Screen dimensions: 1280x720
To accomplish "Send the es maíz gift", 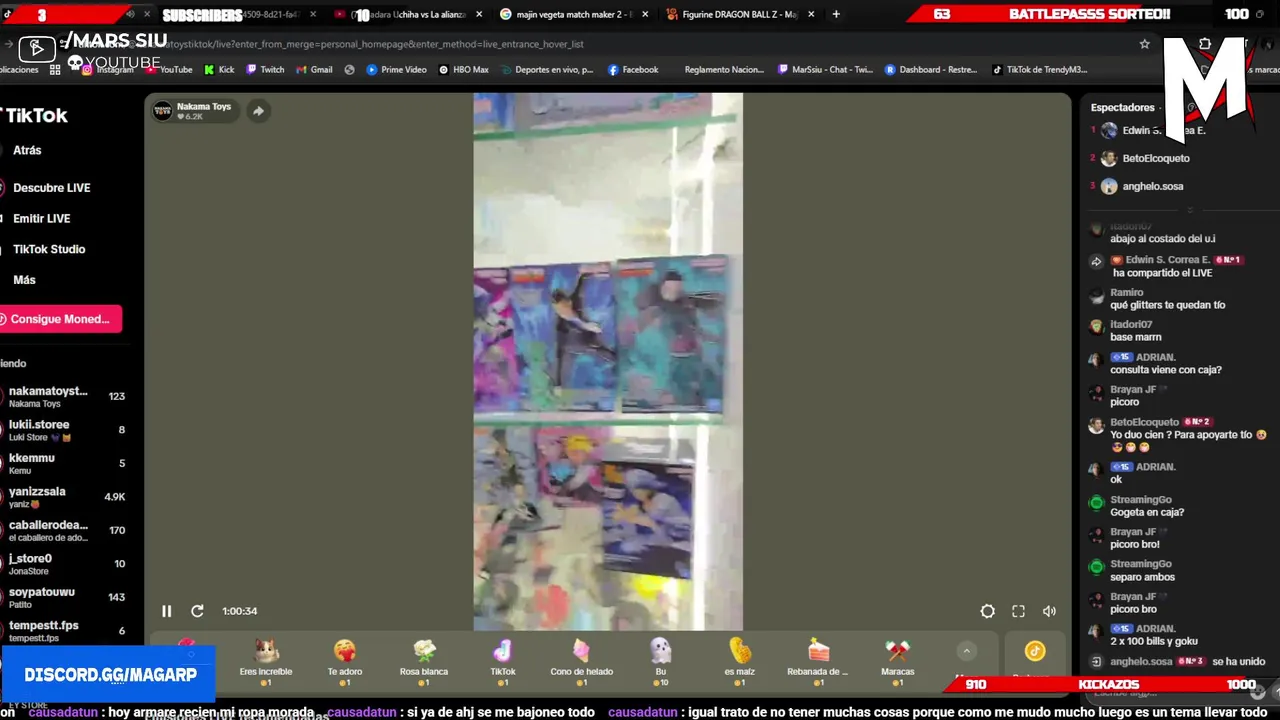I will click(740, 661).
